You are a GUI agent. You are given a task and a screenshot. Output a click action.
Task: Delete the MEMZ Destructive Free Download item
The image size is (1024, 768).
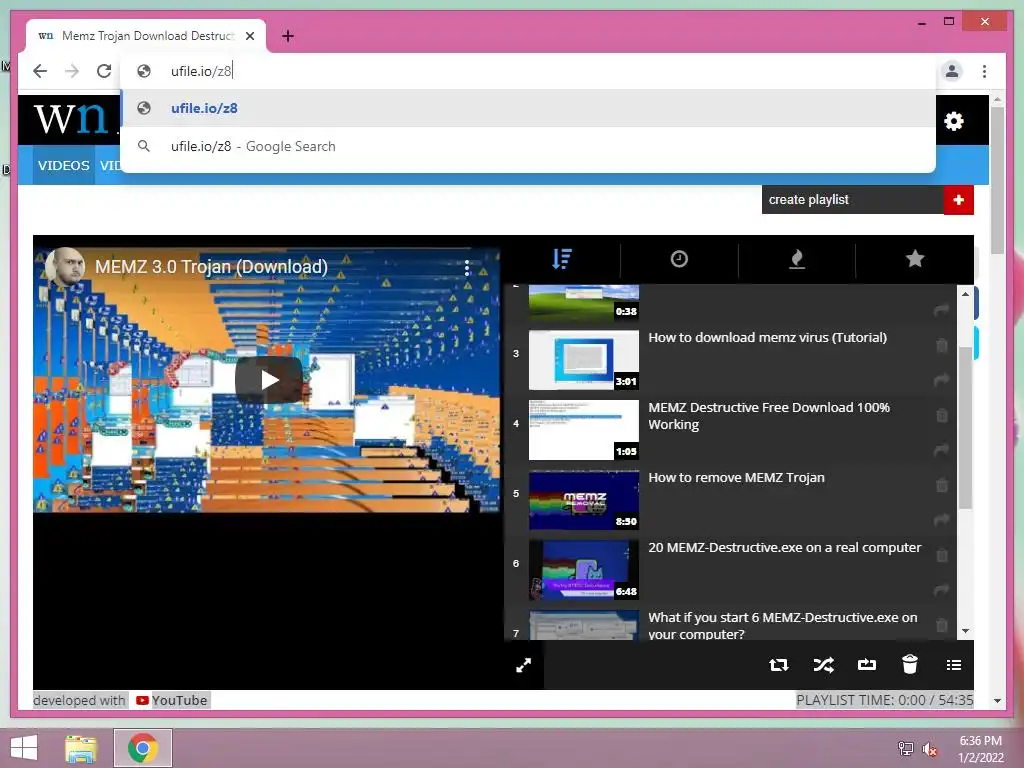tap(942, 415)
